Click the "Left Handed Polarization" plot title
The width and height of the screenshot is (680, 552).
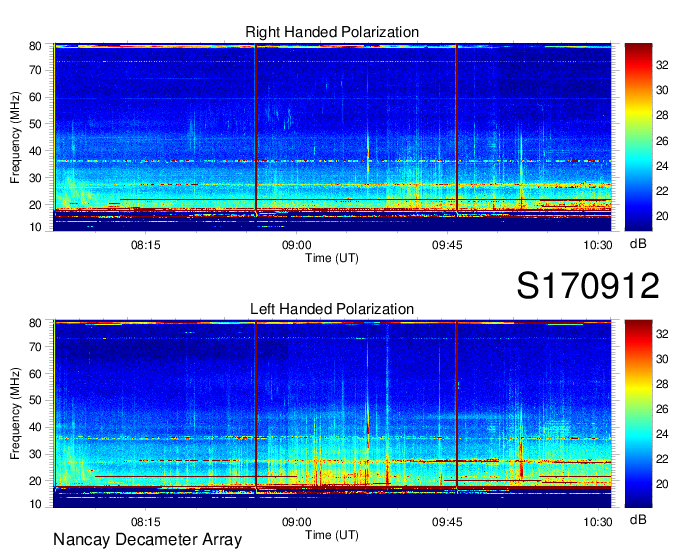click(x=332, y=309)
